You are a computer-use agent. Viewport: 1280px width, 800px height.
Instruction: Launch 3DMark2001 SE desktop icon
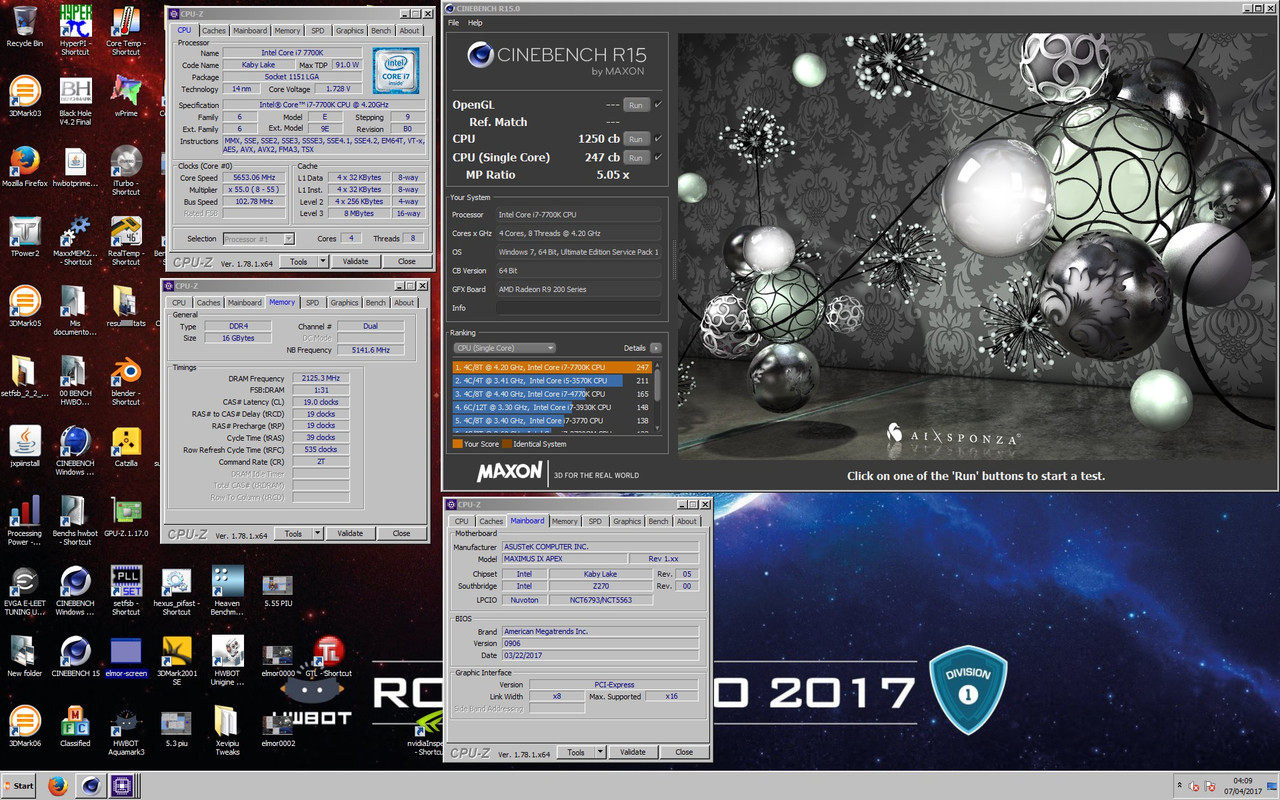coord(176,660)
